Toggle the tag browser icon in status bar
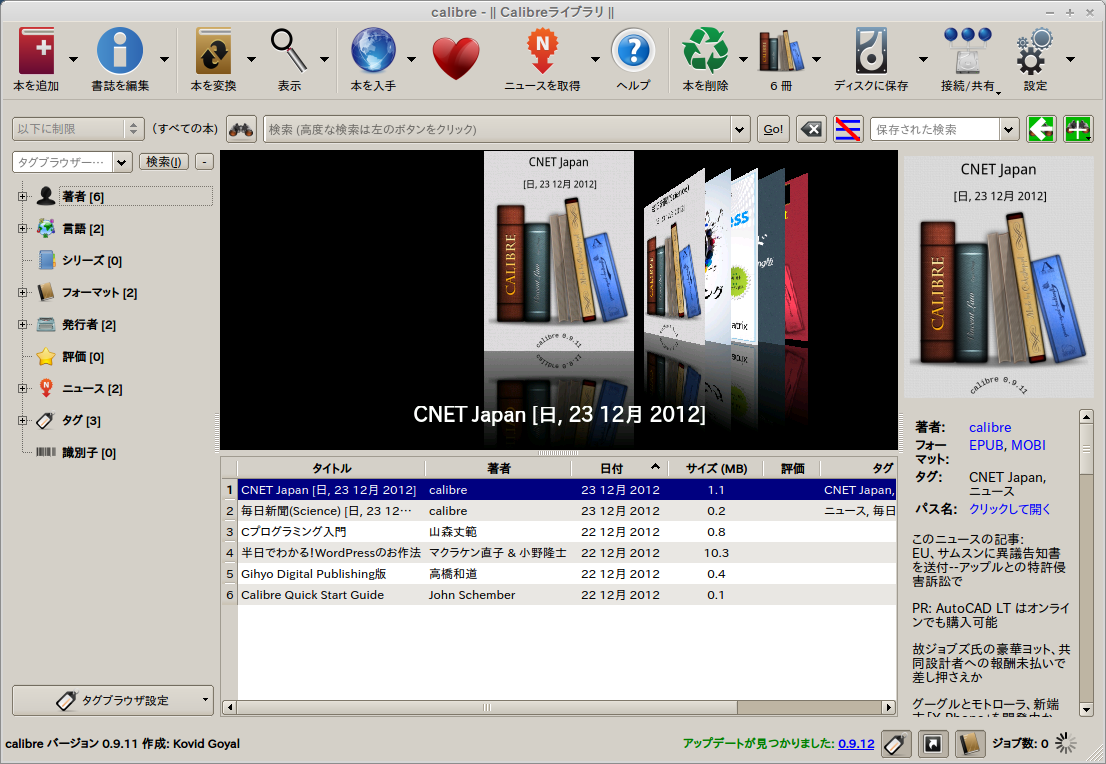Viewport: 1106px width, 764px height. pos(896,744)
